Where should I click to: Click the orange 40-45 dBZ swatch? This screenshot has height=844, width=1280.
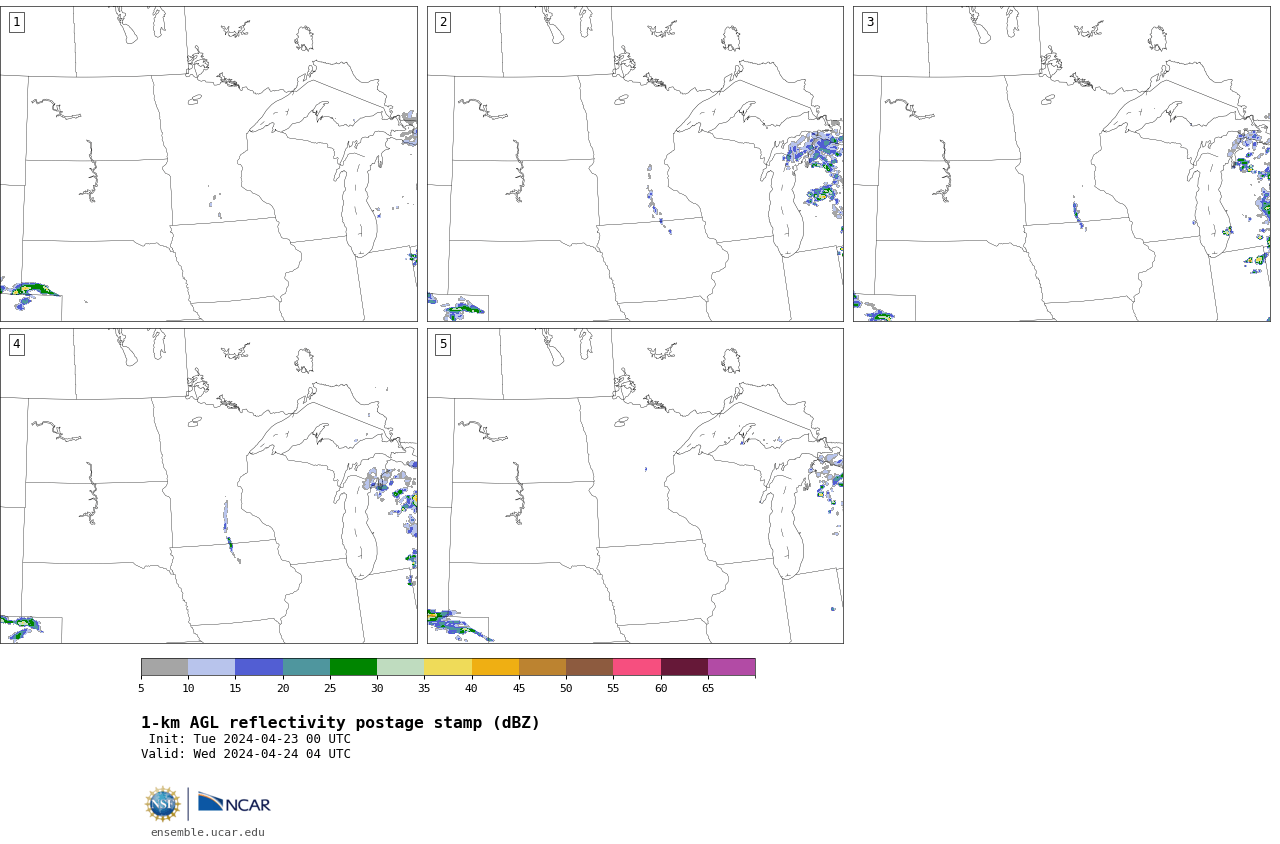(495, 667)
